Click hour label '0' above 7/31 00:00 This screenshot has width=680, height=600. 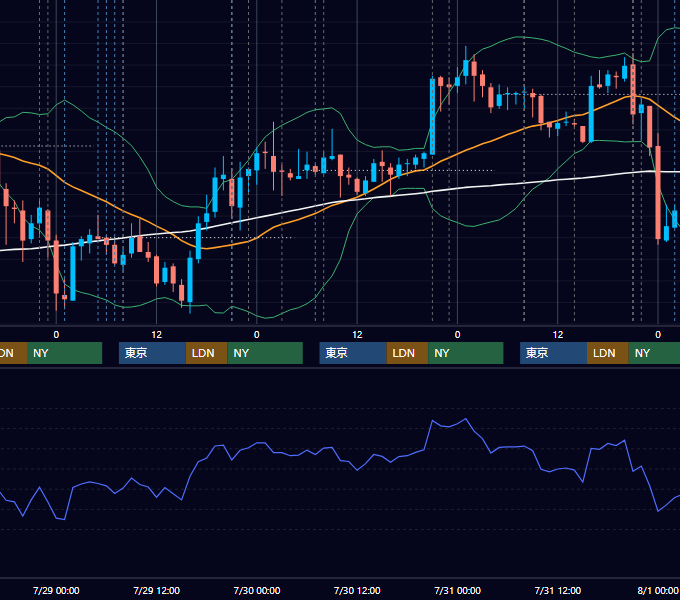tap(457, 335)
